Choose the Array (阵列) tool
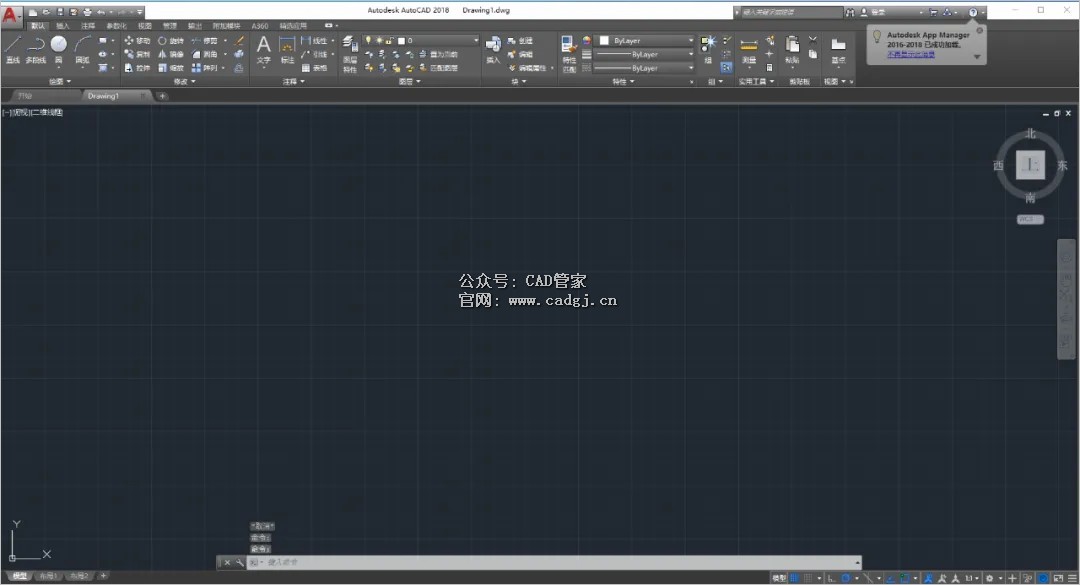The width and height of the screenshot is (1080, 585). 205,68
